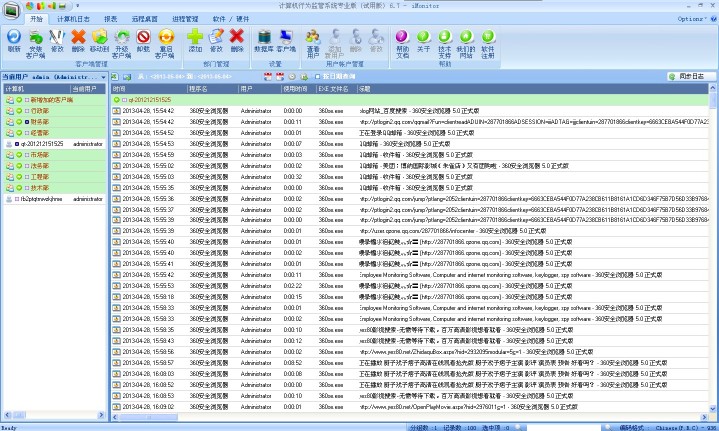Click the log table vertical scrollbar down arrow
Screen dimensions: 719x431
[713, 409]
